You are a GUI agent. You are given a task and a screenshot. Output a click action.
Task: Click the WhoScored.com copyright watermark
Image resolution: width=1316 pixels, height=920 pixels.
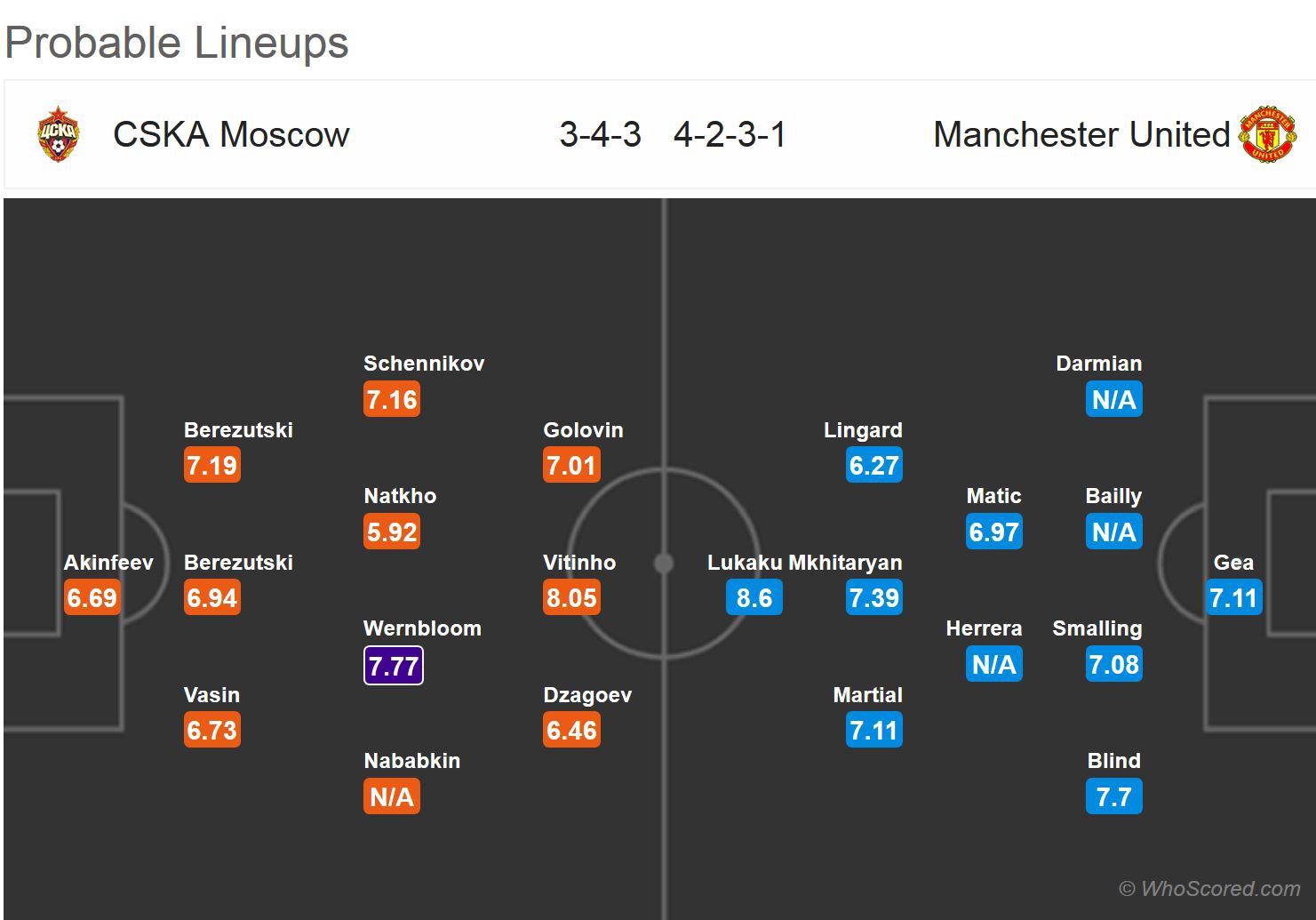pos(1209,888)
